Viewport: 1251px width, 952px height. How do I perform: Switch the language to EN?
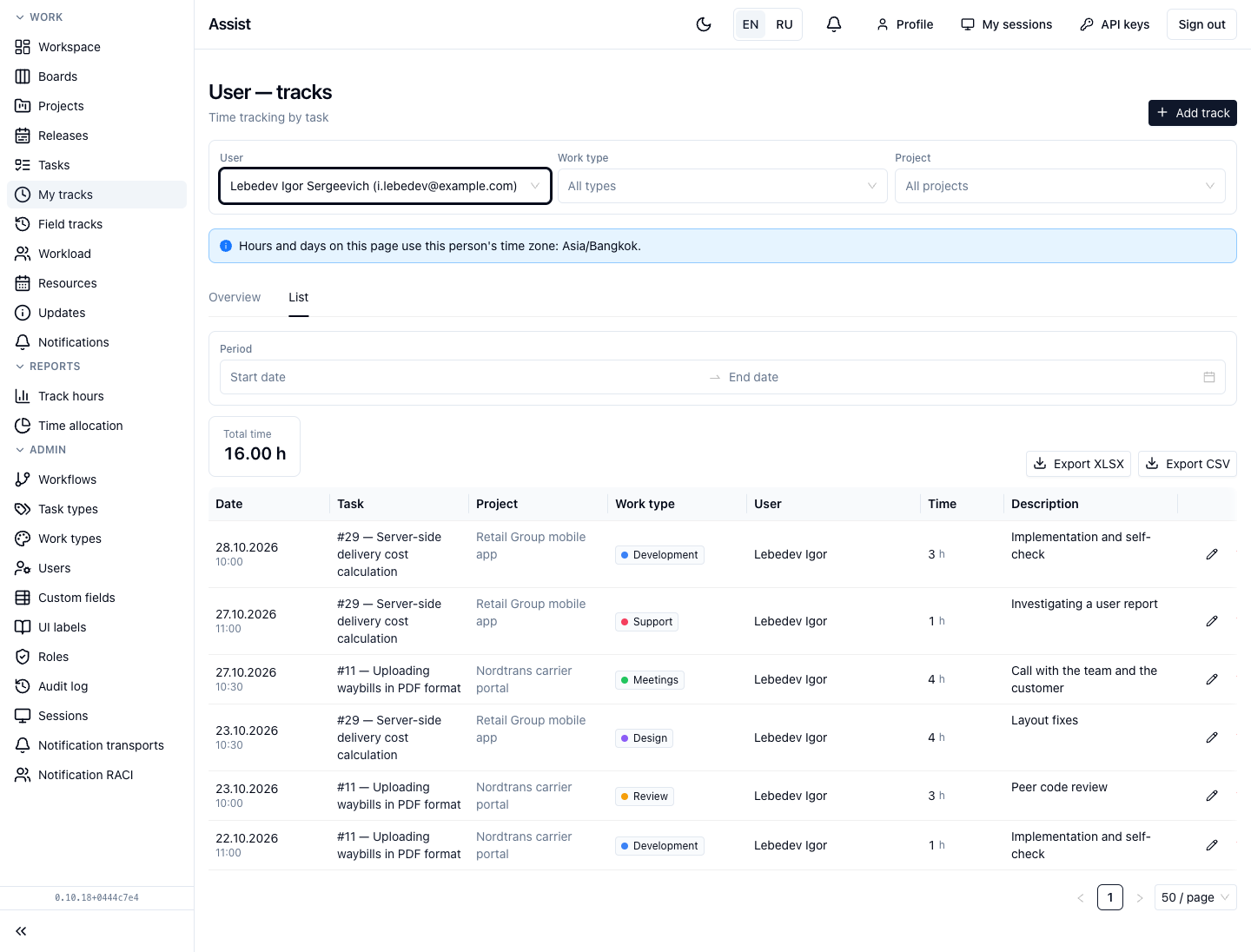pyautogui.click(x=751, y=24)
